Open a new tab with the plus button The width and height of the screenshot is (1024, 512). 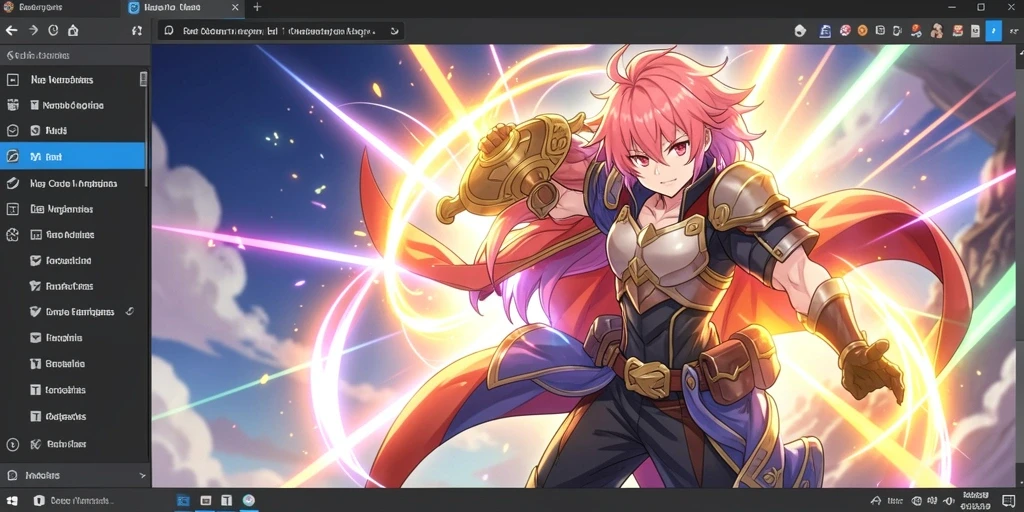tap(257, 7)
